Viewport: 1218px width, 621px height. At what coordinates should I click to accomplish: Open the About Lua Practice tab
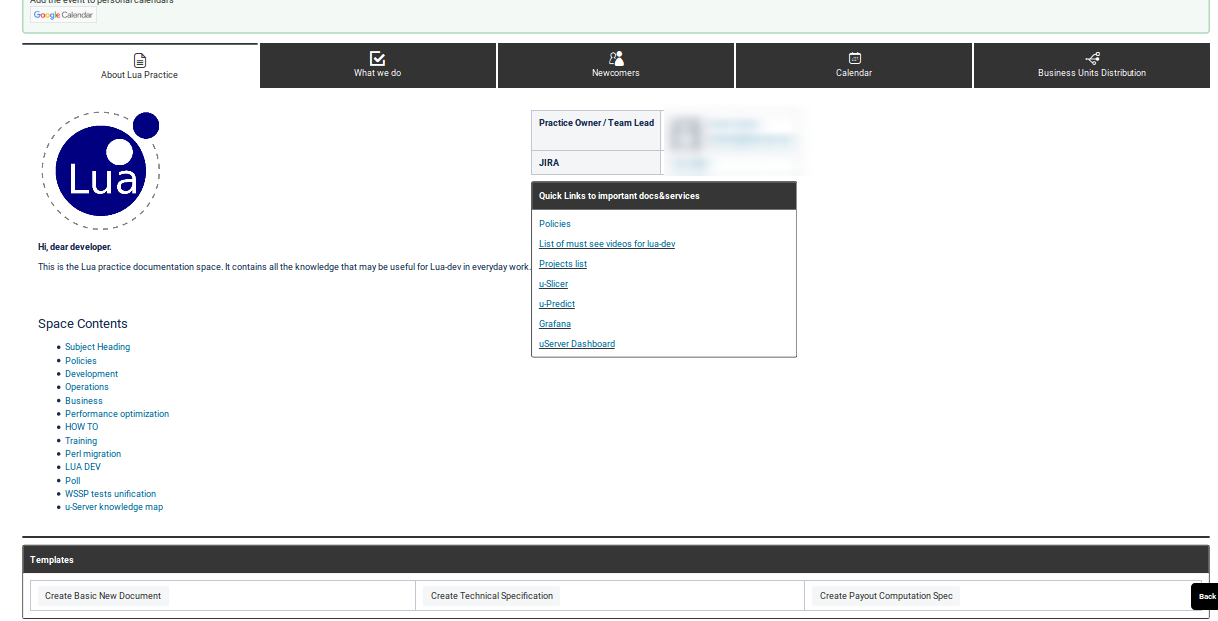pos(140,66)
